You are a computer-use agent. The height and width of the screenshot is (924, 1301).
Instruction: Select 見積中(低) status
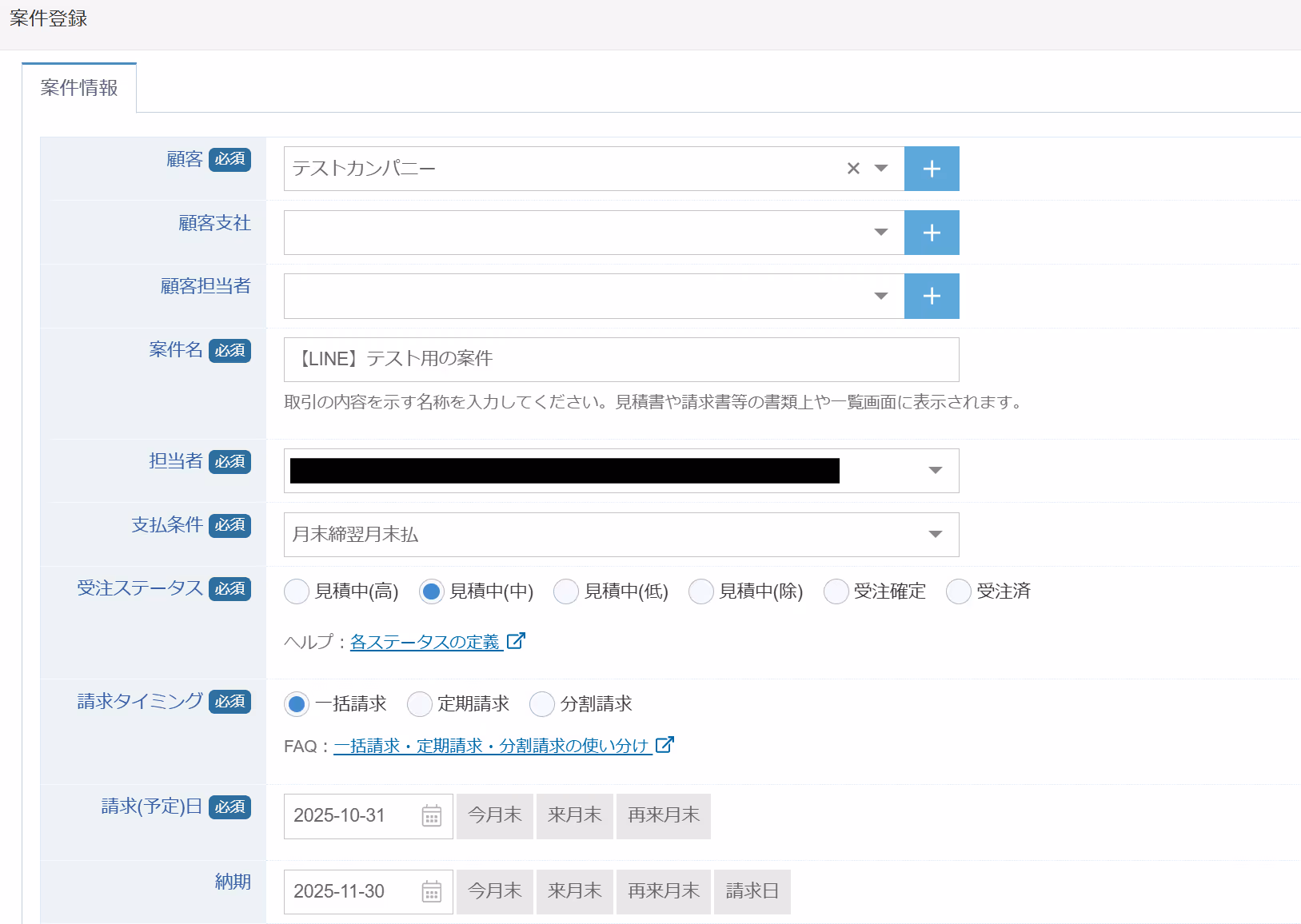click(x=566, y=591)
